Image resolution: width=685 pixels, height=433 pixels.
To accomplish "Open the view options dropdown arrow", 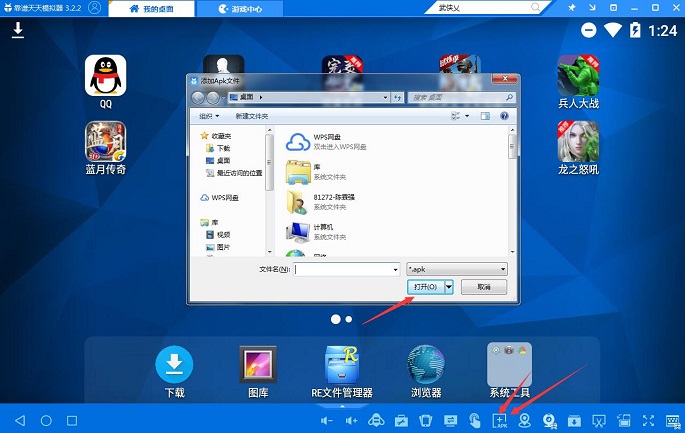I will pyautogui.click(x=467, y=116).
